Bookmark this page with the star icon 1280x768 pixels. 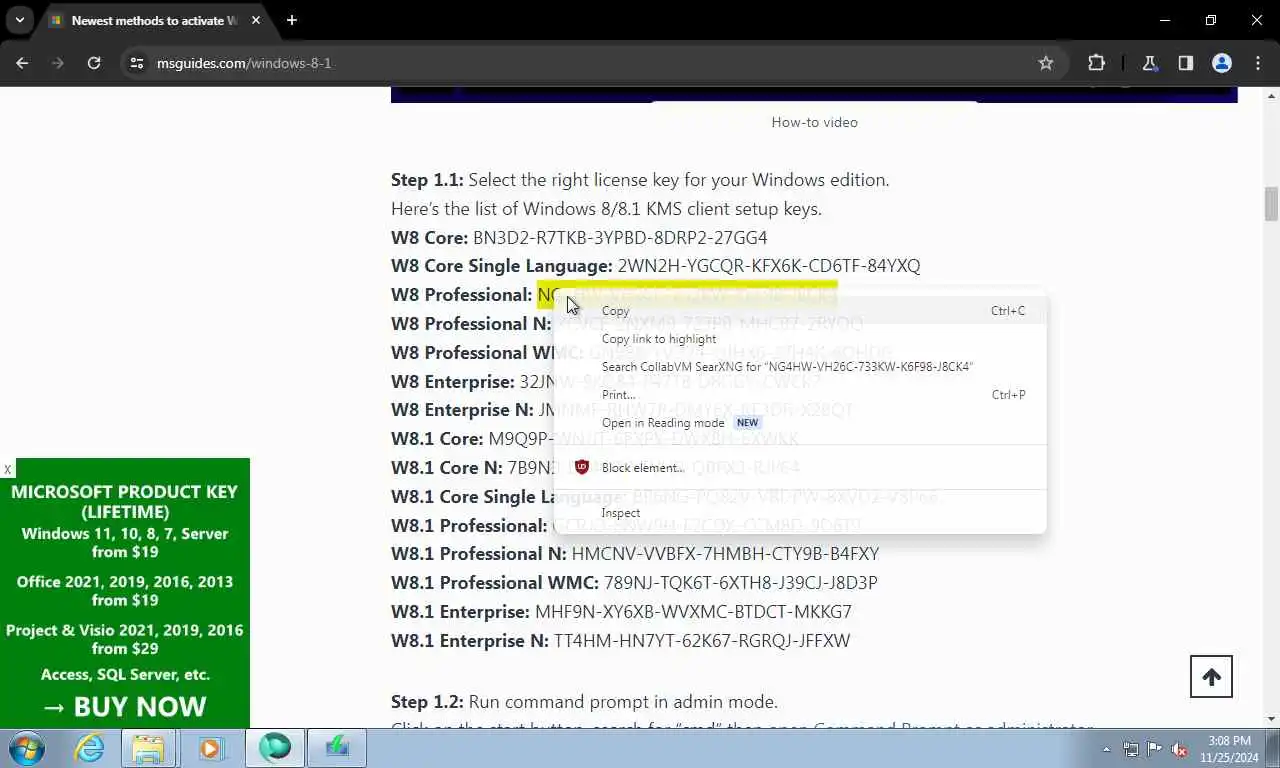[1046, 63]
